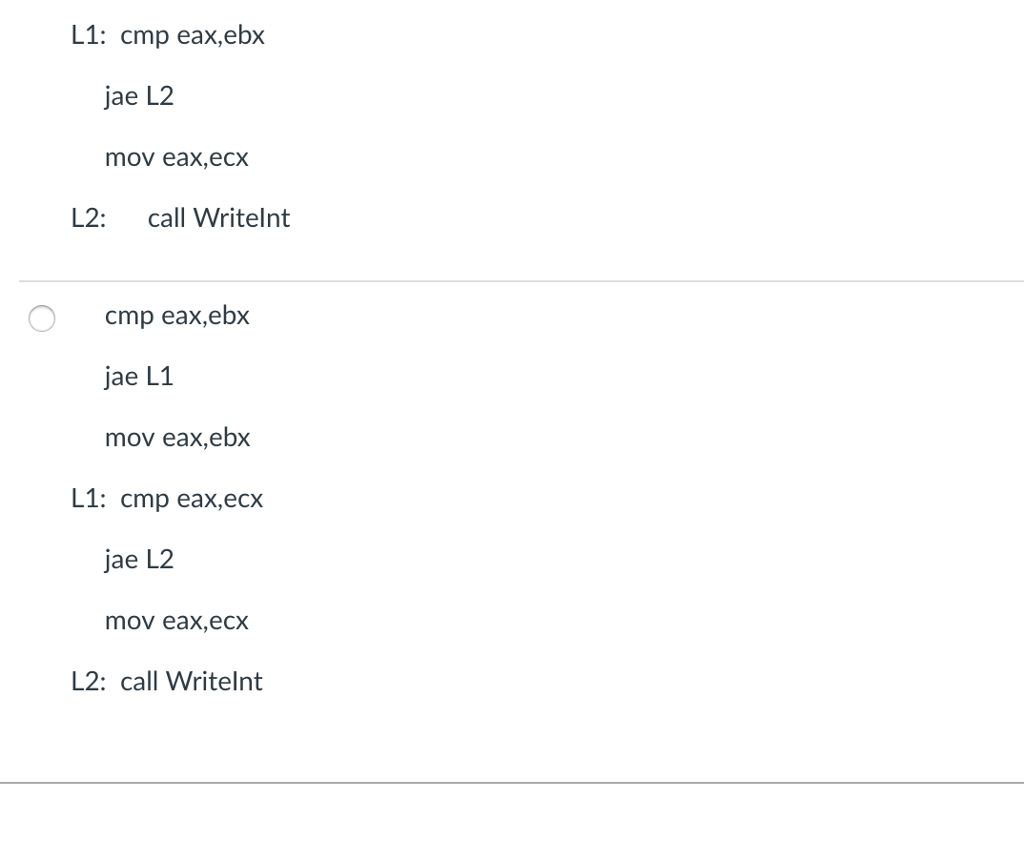Screen dimensions: 1024x841
Task: Click the jae L1 line in the answer
Action: click(138, 376)
